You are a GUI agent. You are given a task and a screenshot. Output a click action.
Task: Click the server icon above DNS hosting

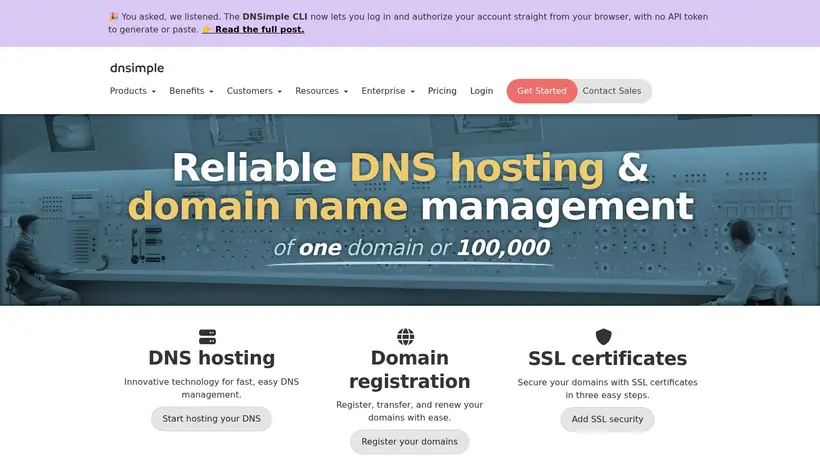pyautogui.click(x=208, y=337)
